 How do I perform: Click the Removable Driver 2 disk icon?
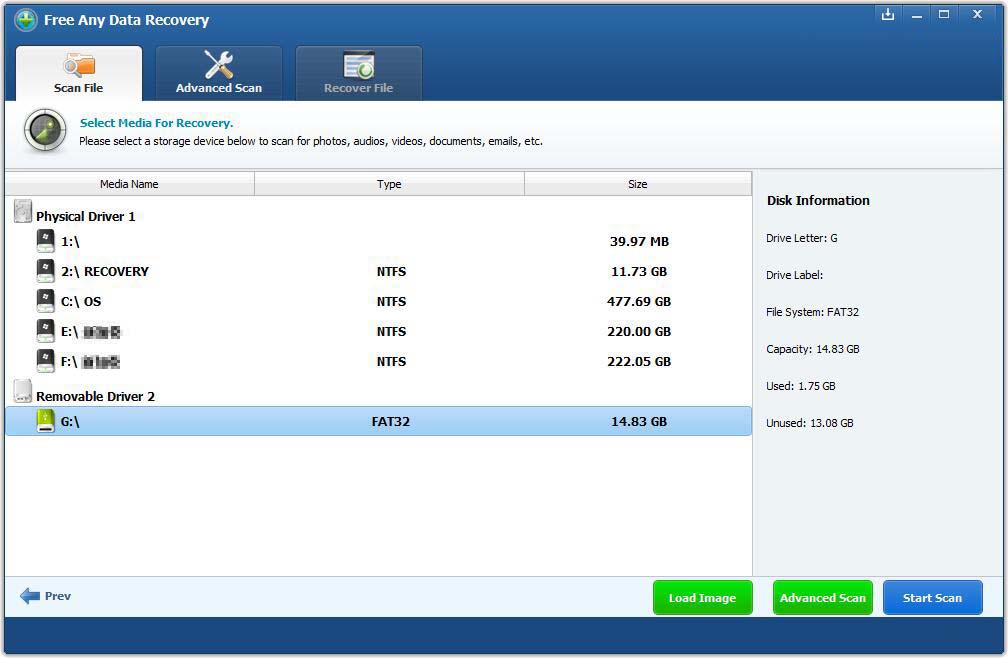pos(22,392)
